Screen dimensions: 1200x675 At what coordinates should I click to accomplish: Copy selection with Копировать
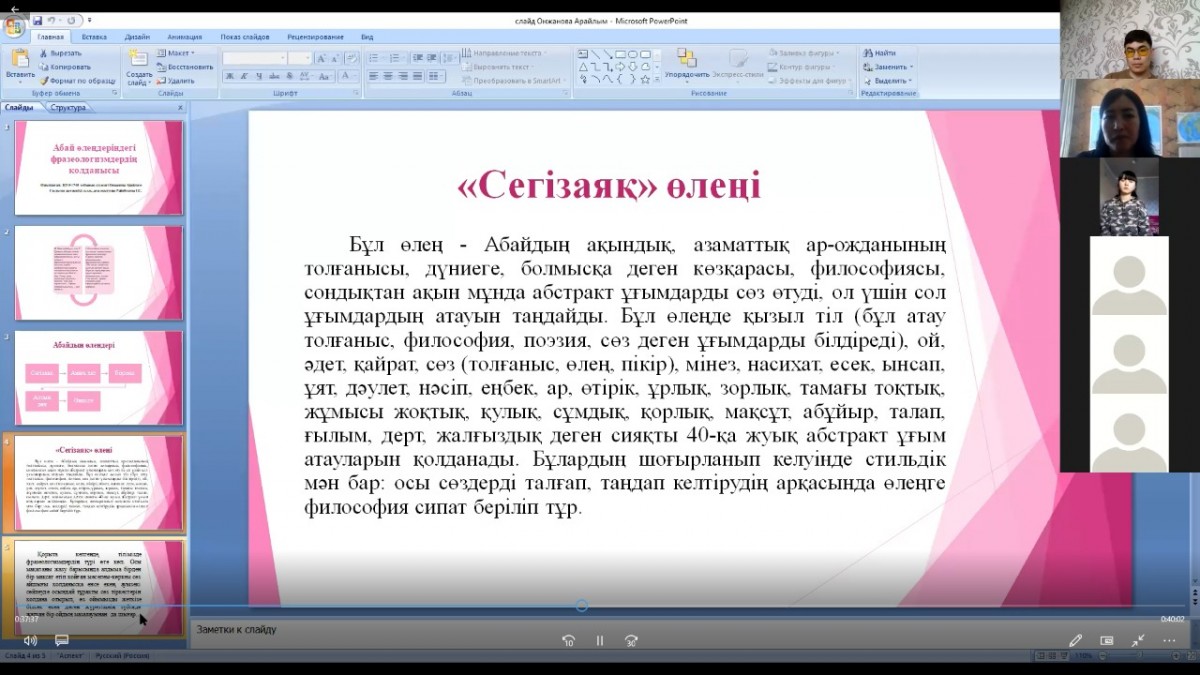63,67
